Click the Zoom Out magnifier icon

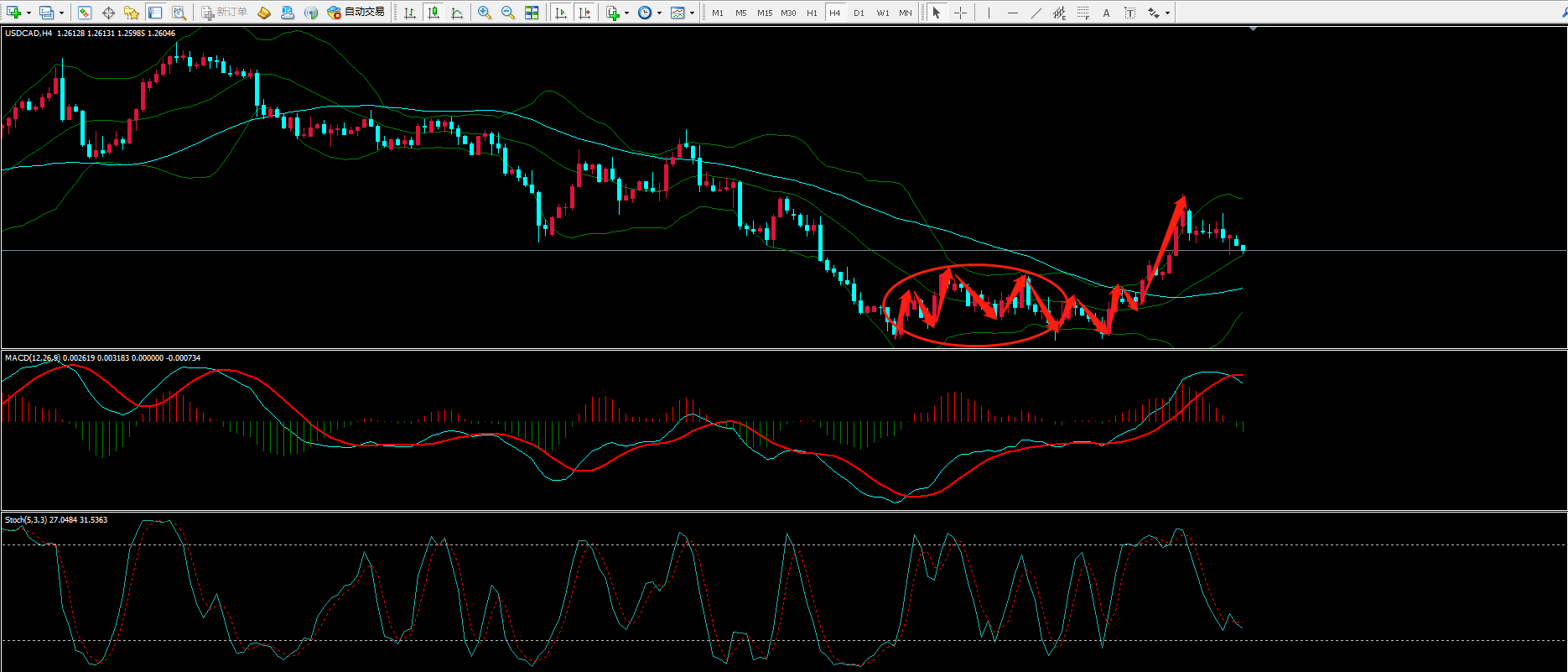point(507,13)
